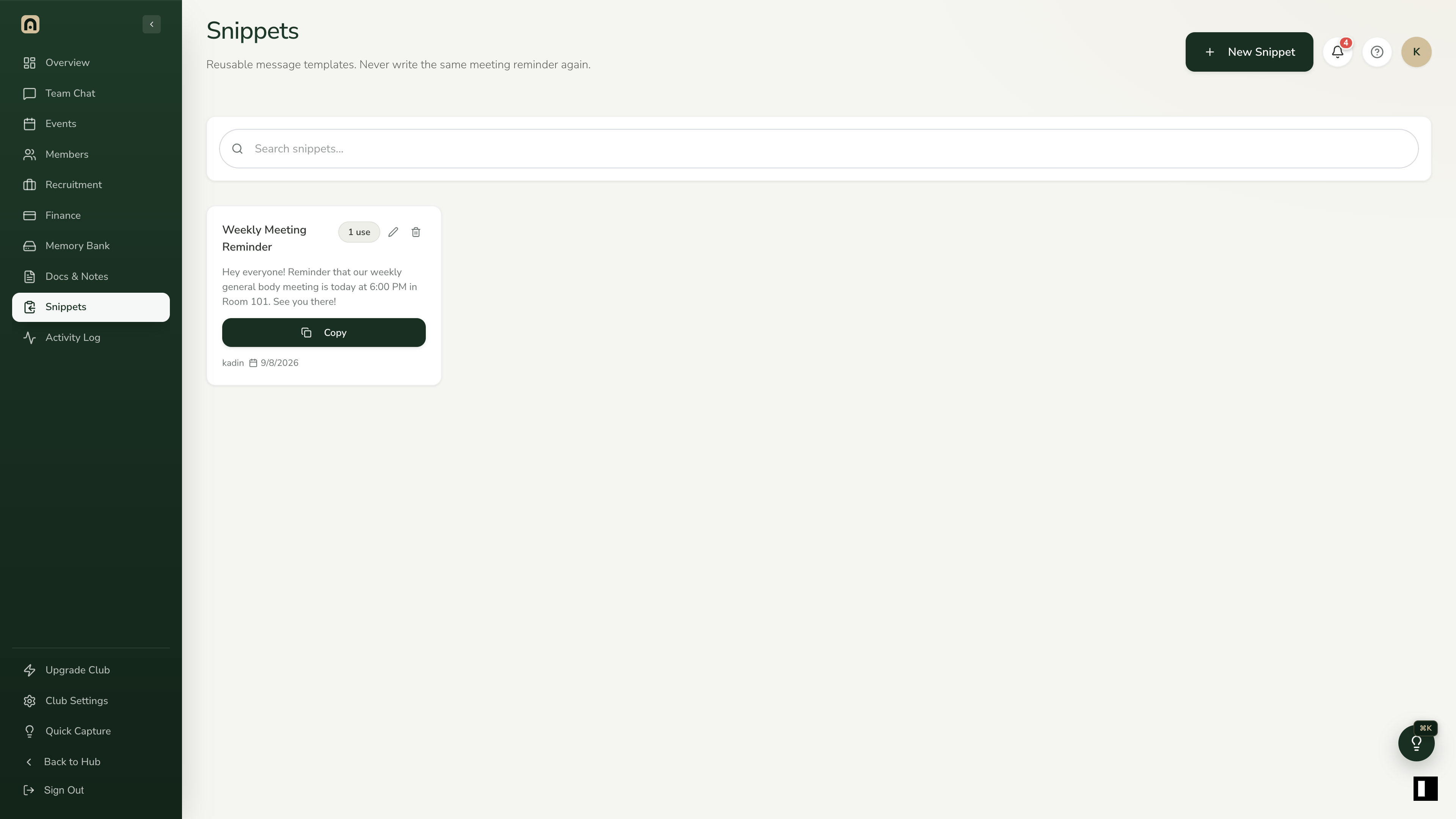Image resolution: width=1456 pixels, height=819 pixels.
Task: Collapse the sidebar with chevron button
Action: tap(152, 24)
